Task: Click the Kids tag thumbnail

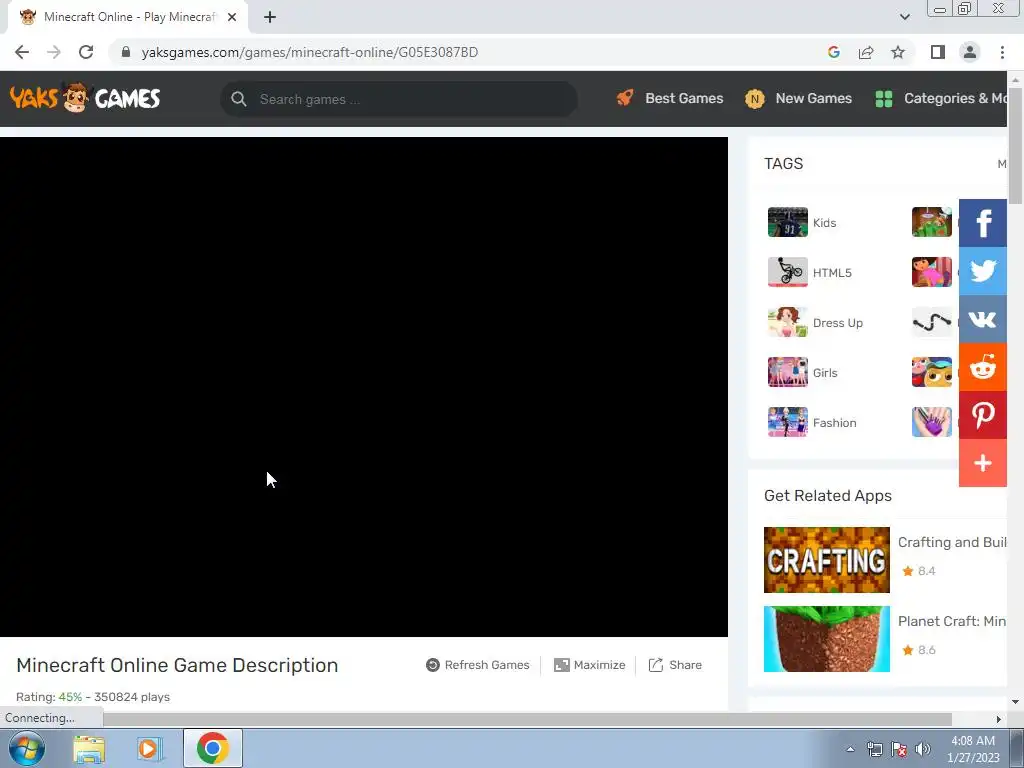Action: (x=788, y=222)
